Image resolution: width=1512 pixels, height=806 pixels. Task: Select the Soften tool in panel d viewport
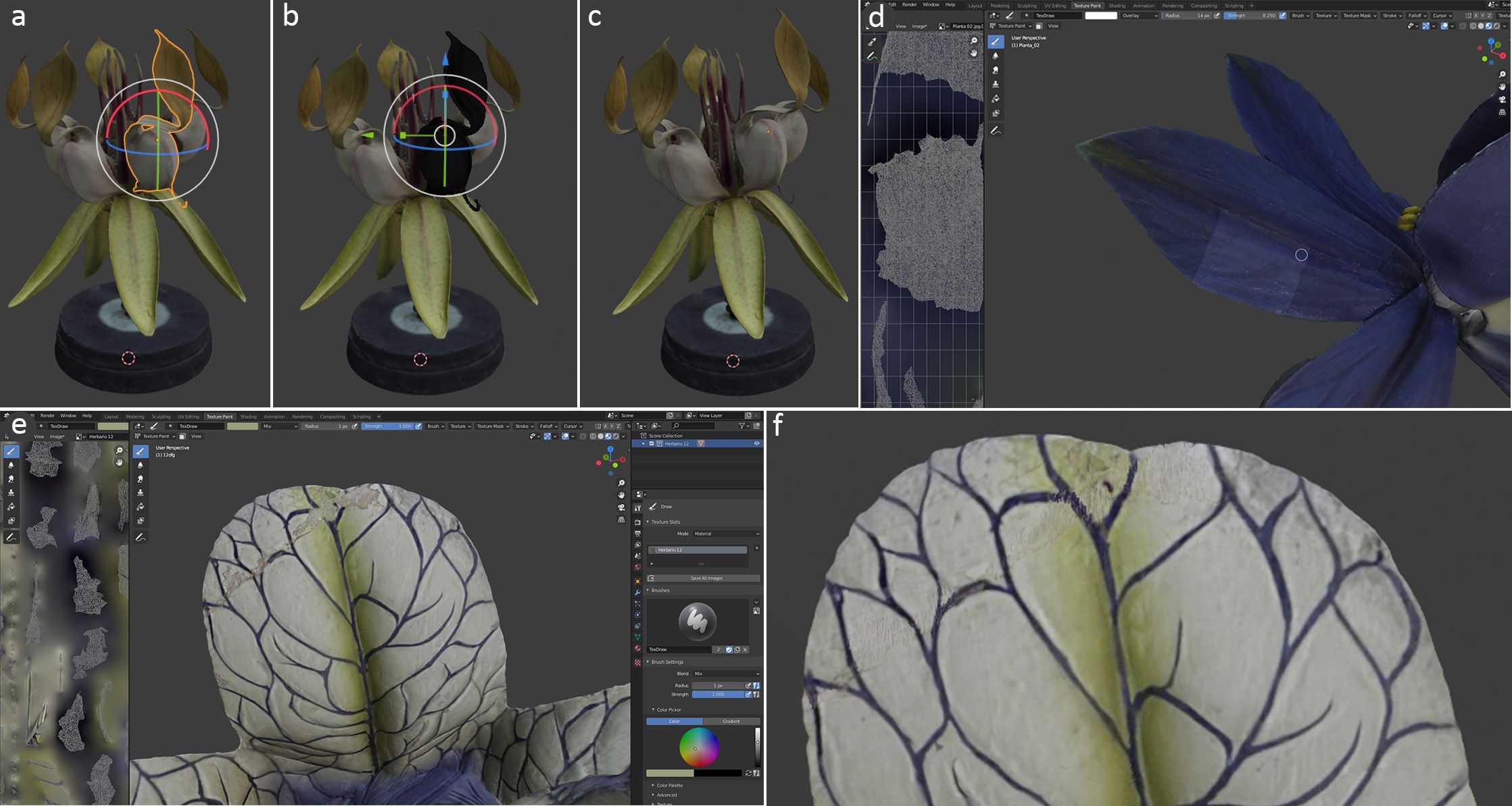point(996,56)
